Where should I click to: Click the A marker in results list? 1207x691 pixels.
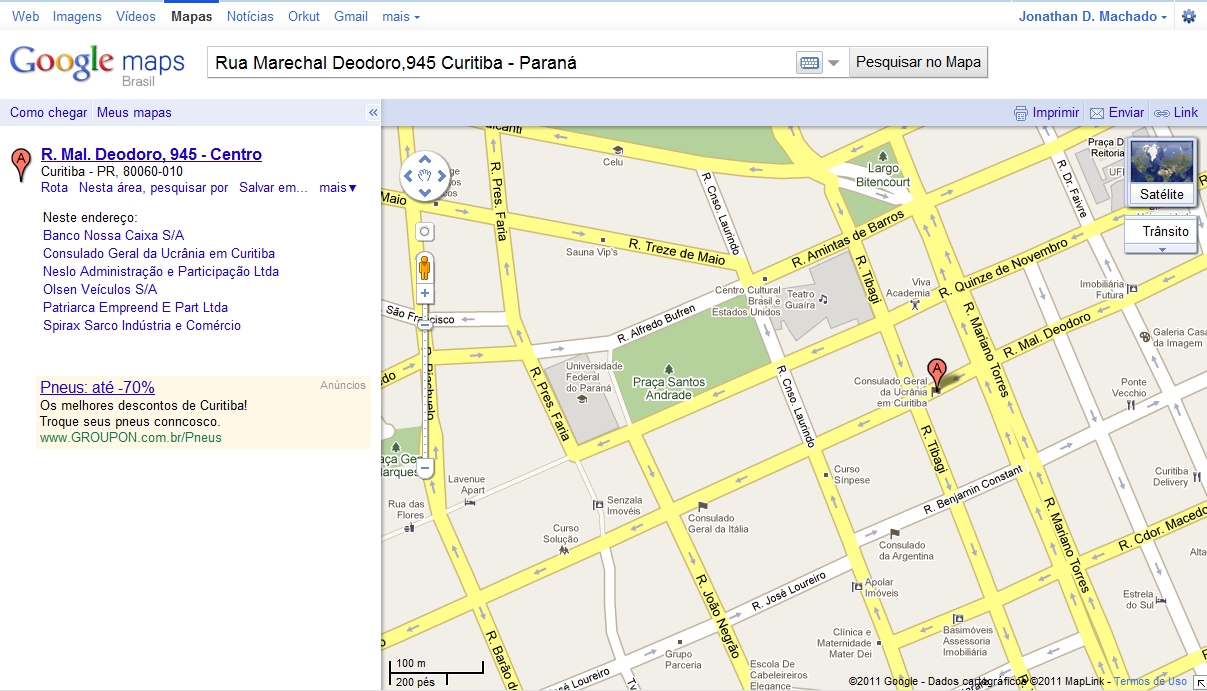click(x=20, y=165)
